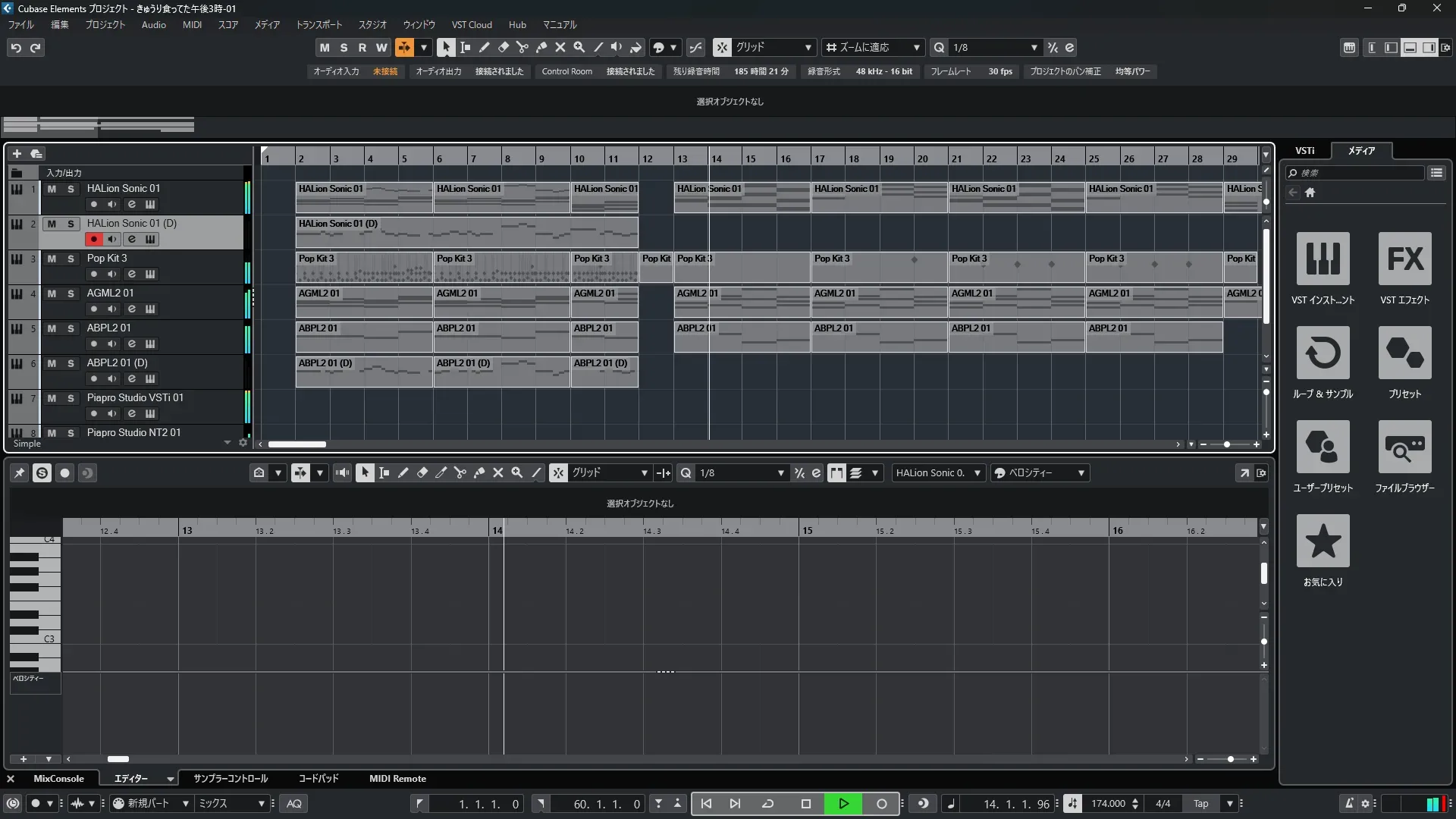This screenshot has width=1456, height=819.
Task: Click the transport Play button
Action: tap(843, 804)
